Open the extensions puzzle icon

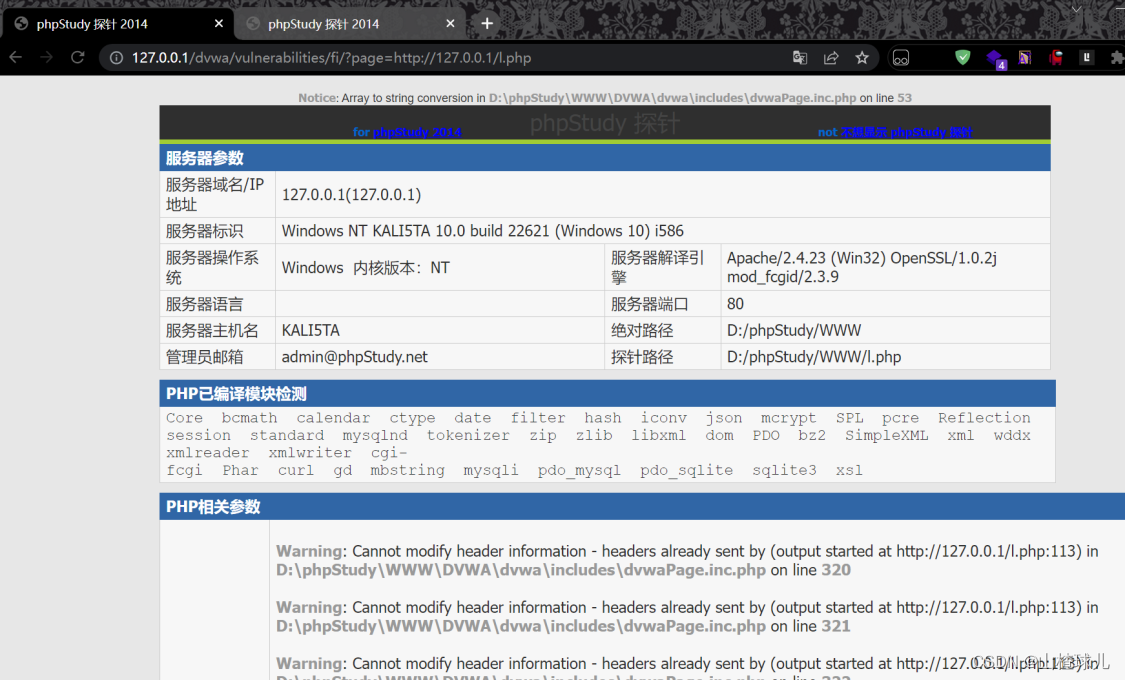click(1116, 57)
